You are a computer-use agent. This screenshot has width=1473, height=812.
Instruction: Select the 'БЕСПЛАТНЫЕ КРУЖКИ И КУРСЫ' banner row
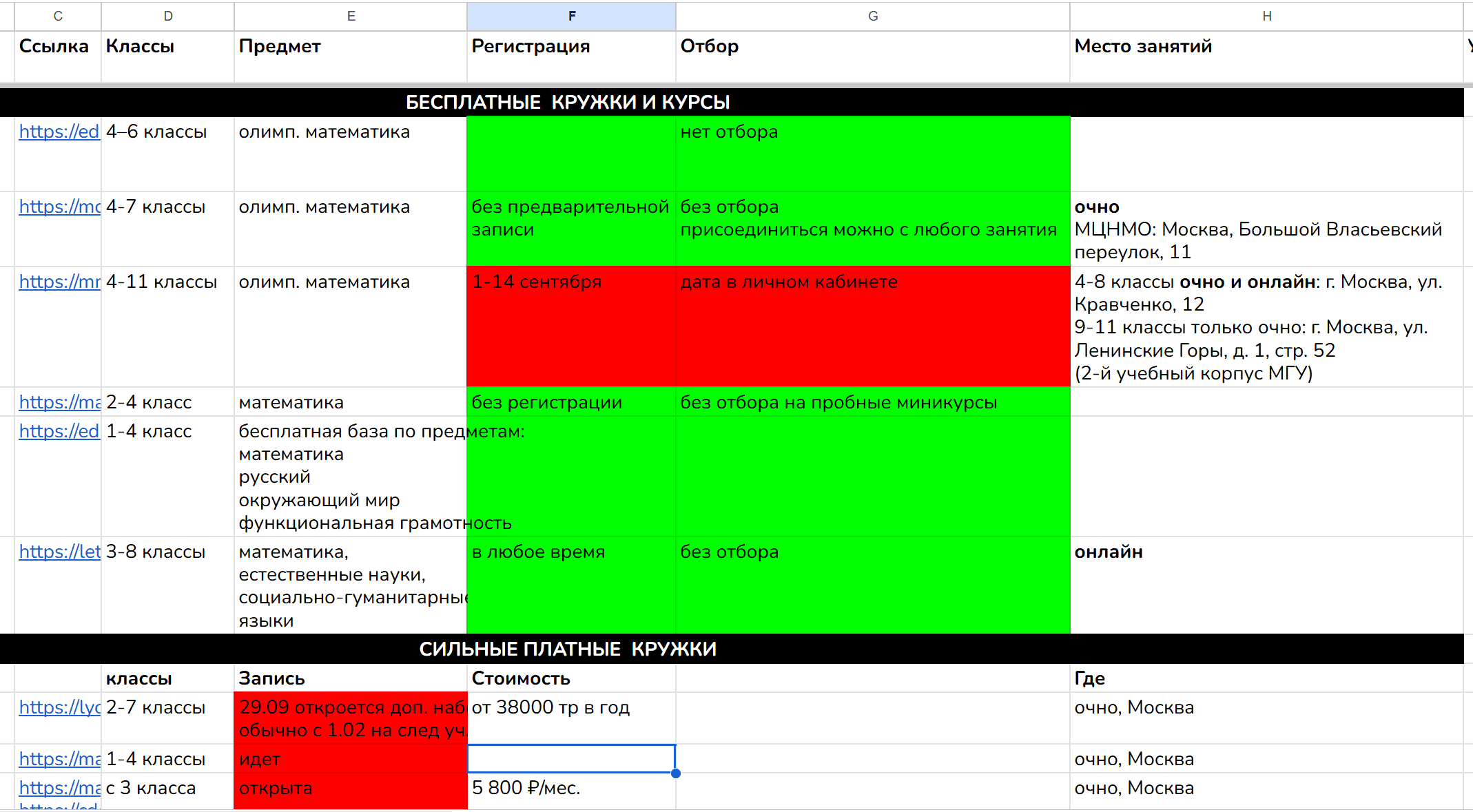point(732,102)
